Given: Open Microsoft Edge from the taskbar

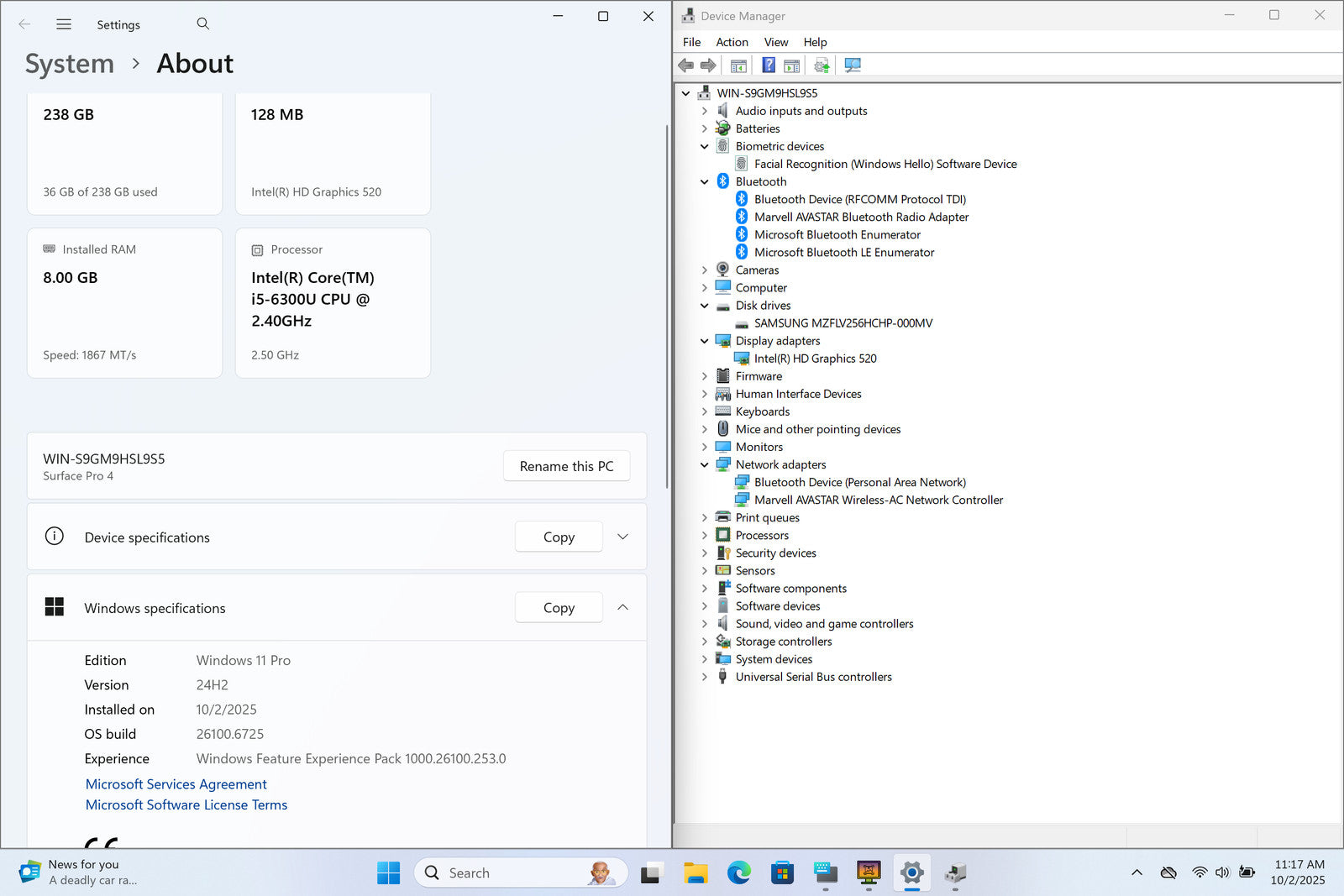Looking at the screenshot, I should coord(739,873).
